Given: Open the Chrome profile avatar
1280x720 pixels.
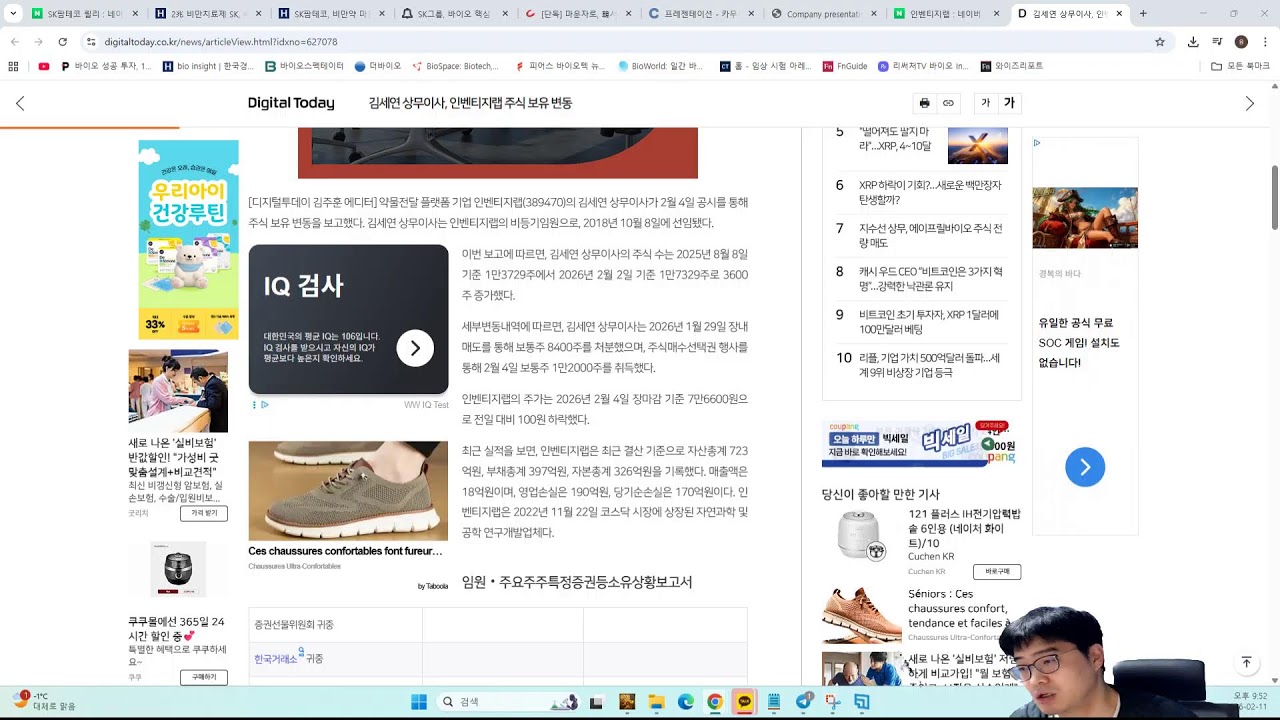Looking at the screenshot, I should coord(1241,42).
